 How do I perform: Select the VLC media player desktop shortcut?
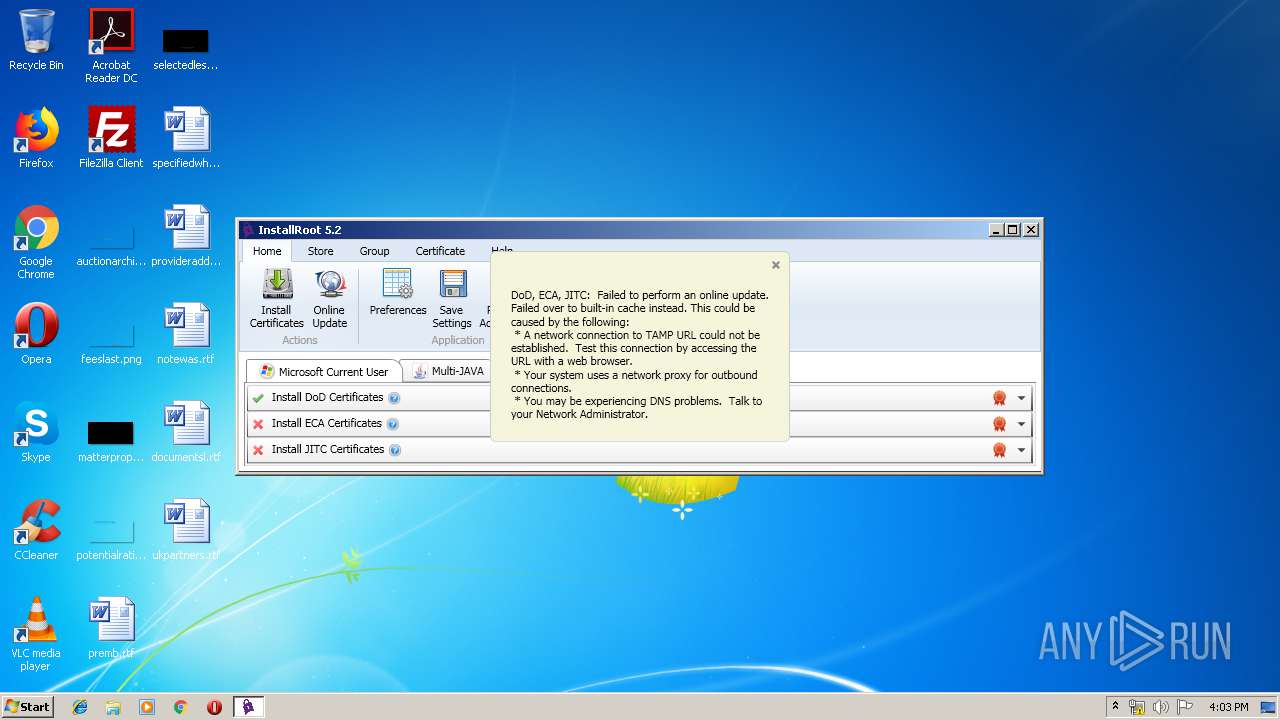(x=36, y=634)
